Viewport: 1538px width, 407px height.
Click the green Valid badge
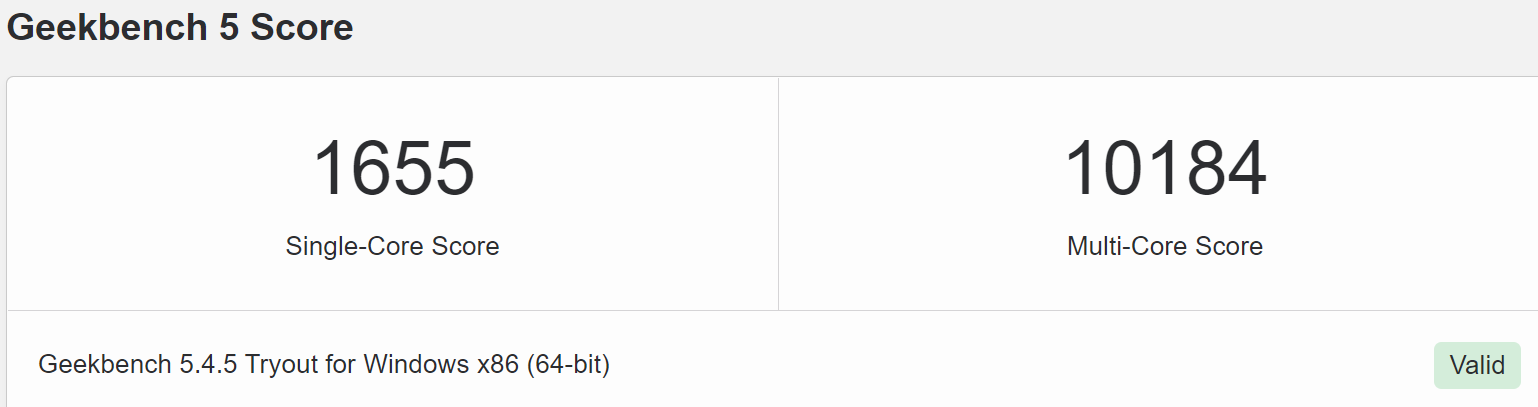(x=1477, y=366)
